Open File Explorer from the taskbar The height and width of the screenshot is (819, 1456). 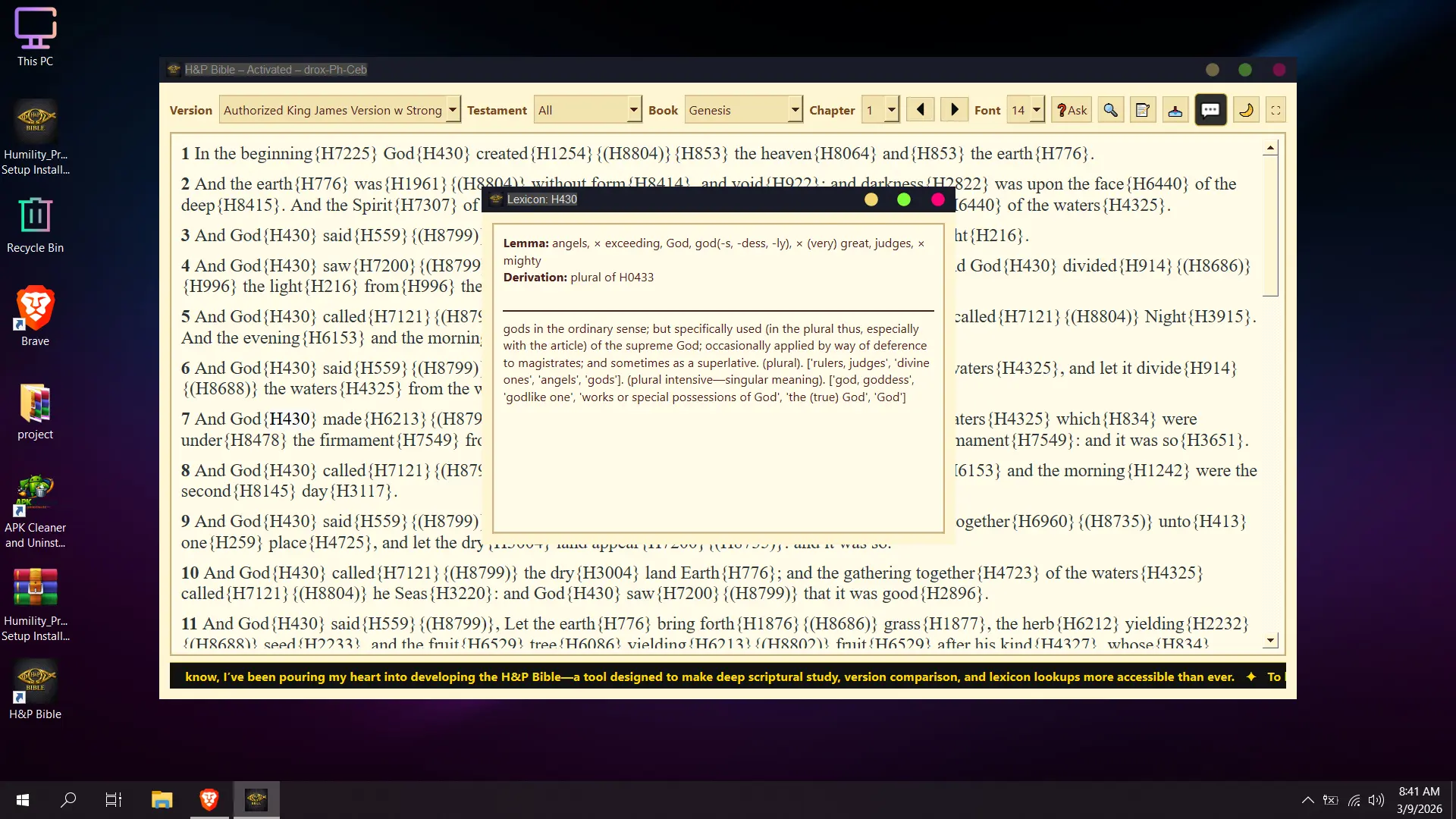coord(162,800)
